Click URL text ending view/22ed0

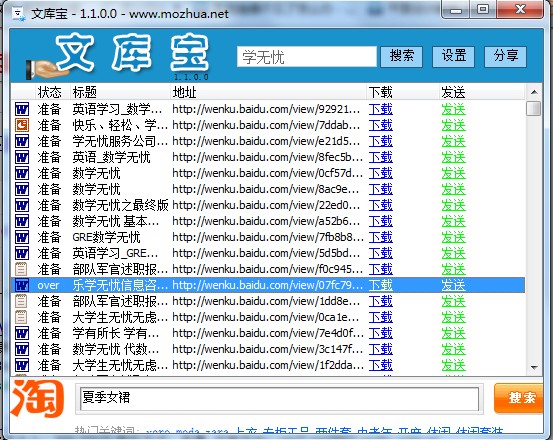pyautogui.click(x=266, y=205)
